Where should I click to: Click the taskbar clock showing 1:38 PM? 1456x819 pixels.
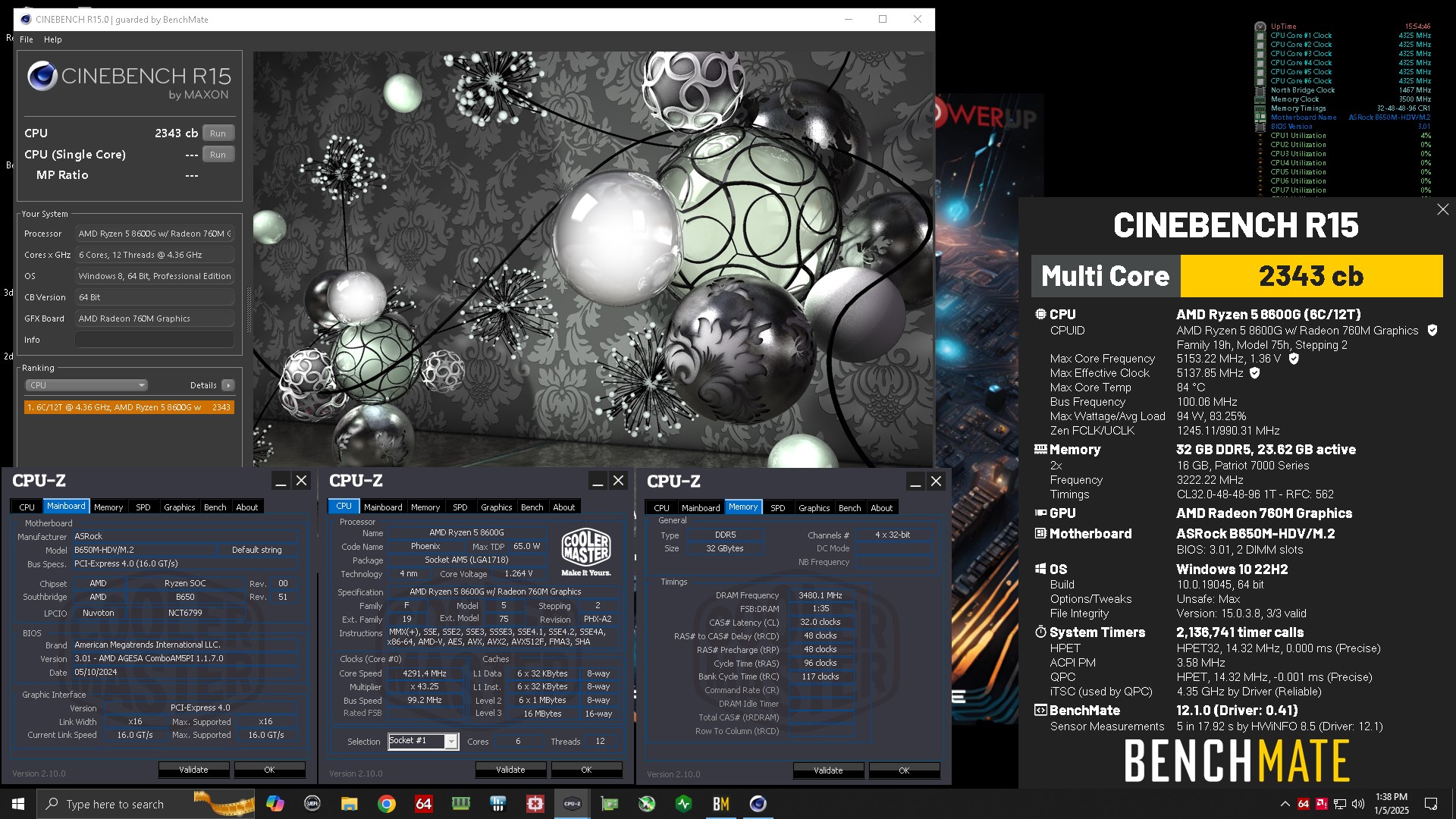(x=1391, y=804)
